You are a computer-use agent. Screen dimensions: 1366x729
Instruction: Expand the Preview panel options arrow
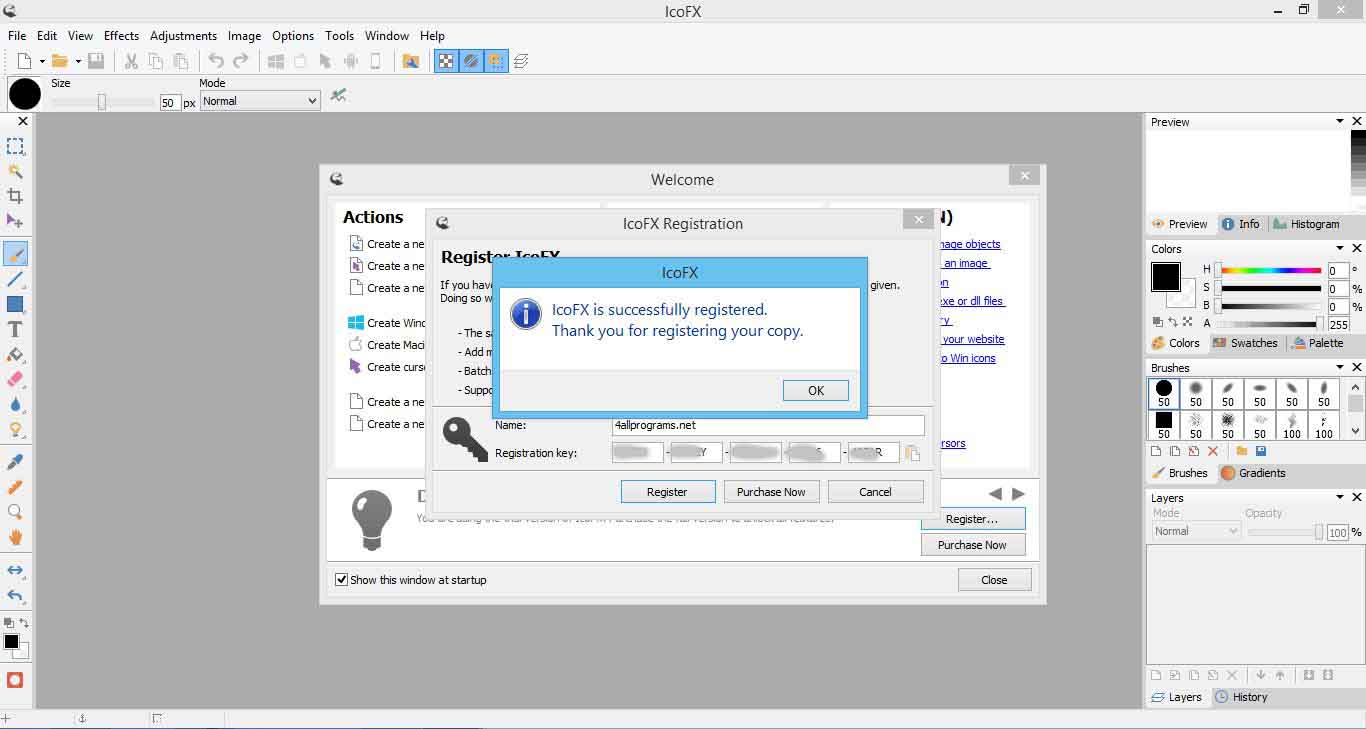coord(1340,122)
